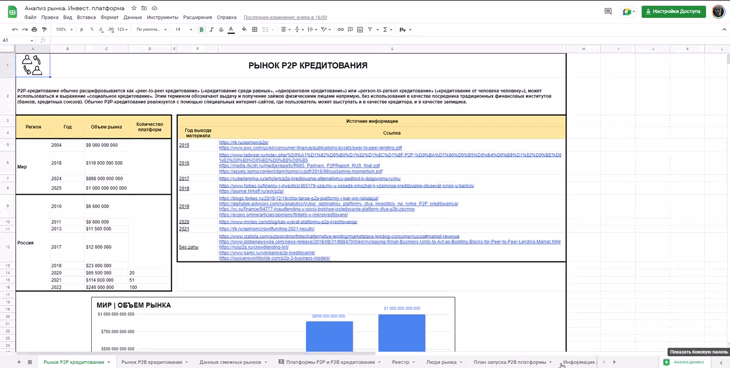The height and width of the screenshot is (368, 730).
Task: Redo the last action
Action: [24, 29]
